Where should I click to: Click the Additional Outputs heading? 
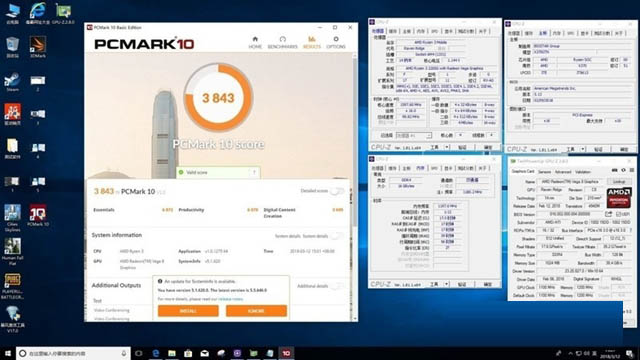116,285
